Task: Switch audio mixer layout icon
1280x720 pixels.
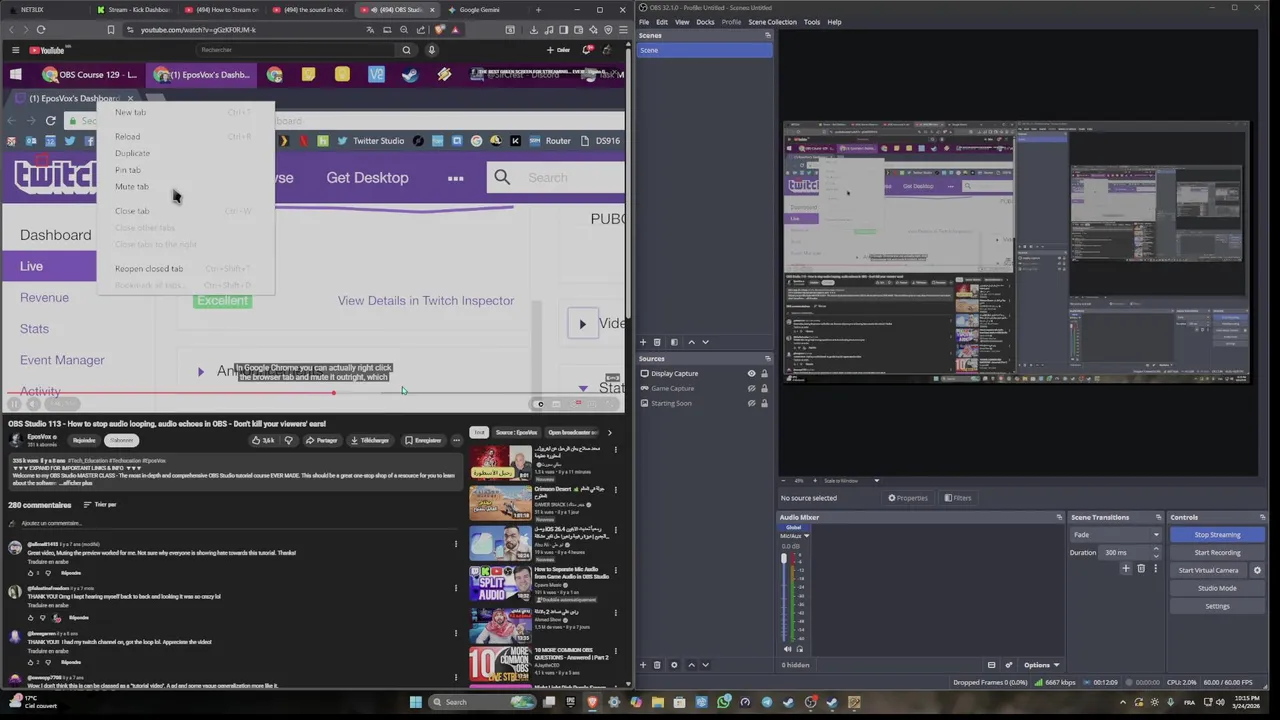Action: tap(991, 665)
